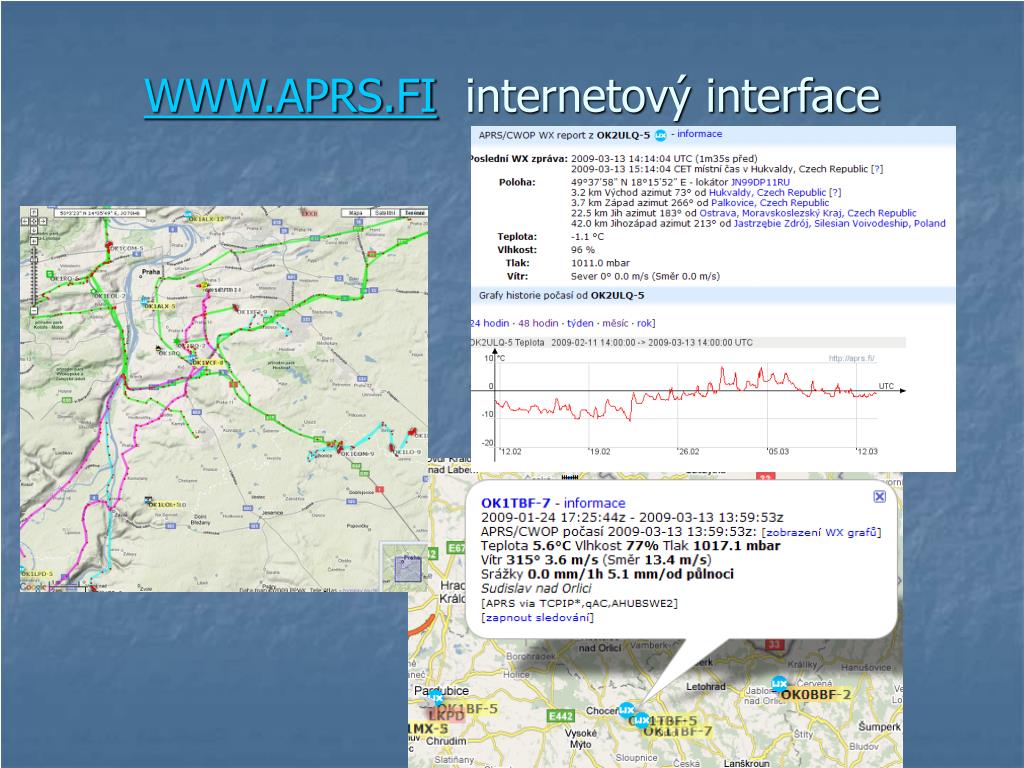Viewport: 1024px width, 768px height.
Task: Show the rok weather graph
Action: (645, 323)
